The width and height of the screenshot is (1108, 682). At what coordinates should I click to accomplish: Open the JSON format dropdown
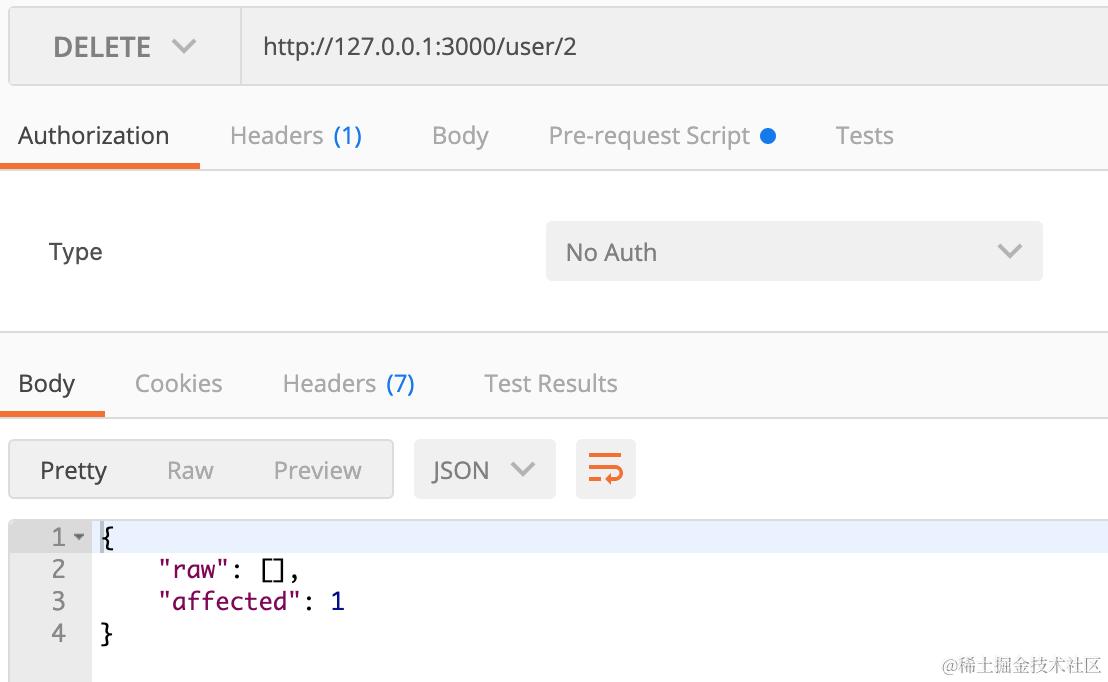(484, 469)
